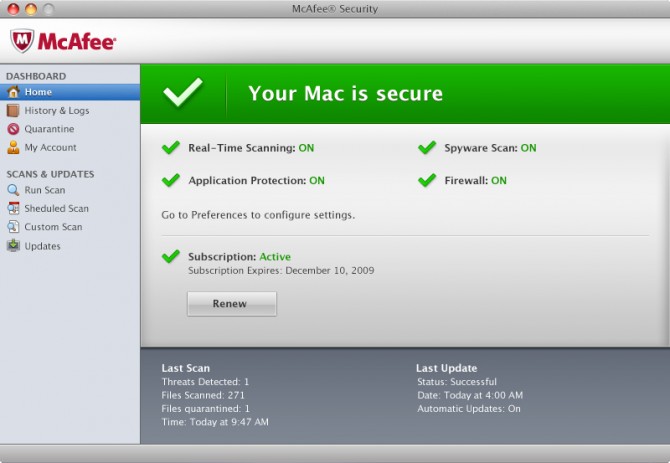The width and height of the screenshot is (670, 463).
Task: Click Real-Time Scanning ON status
Action: tap(306, 148)
